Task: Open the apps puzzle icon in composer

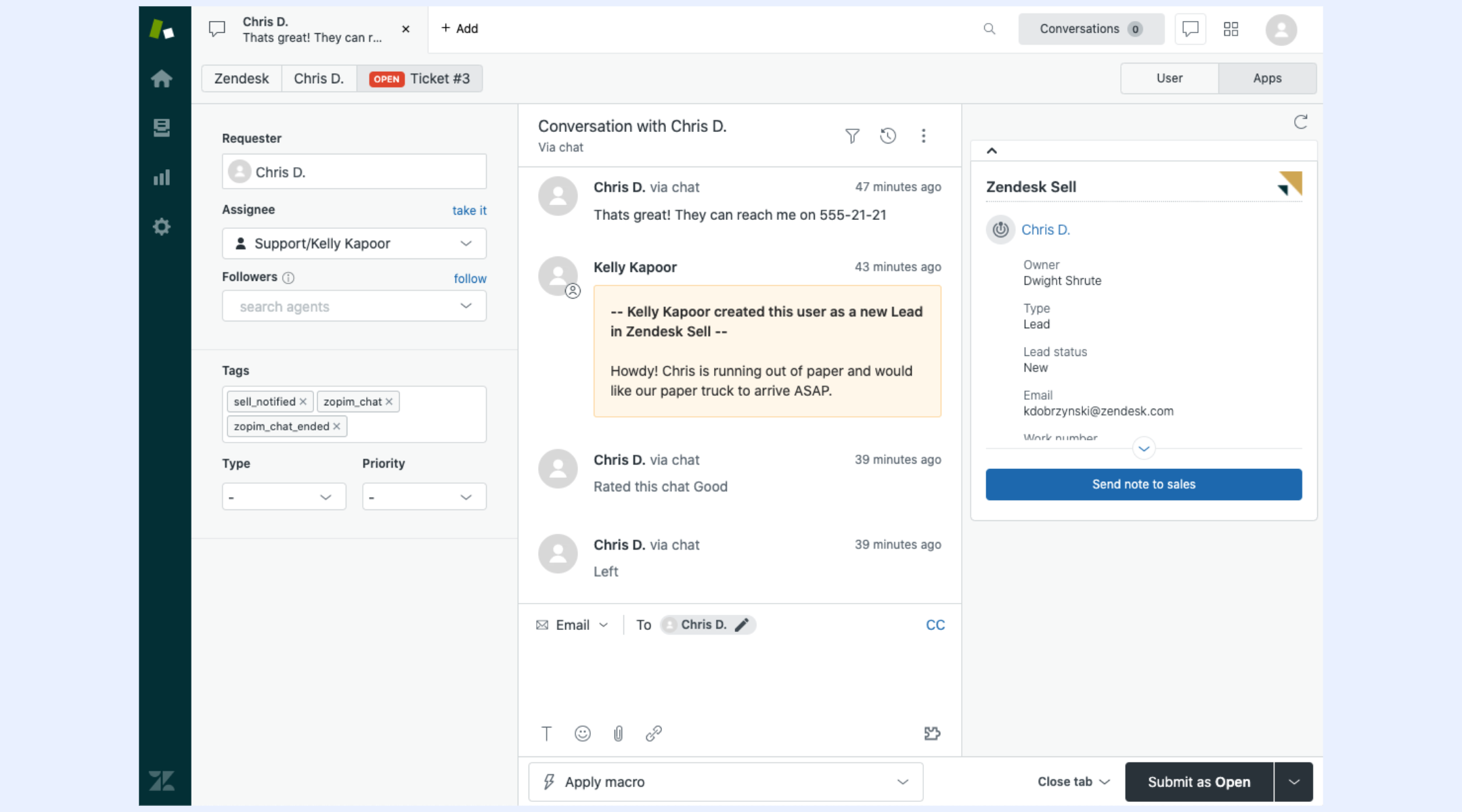Action: (x=933, y=734)
